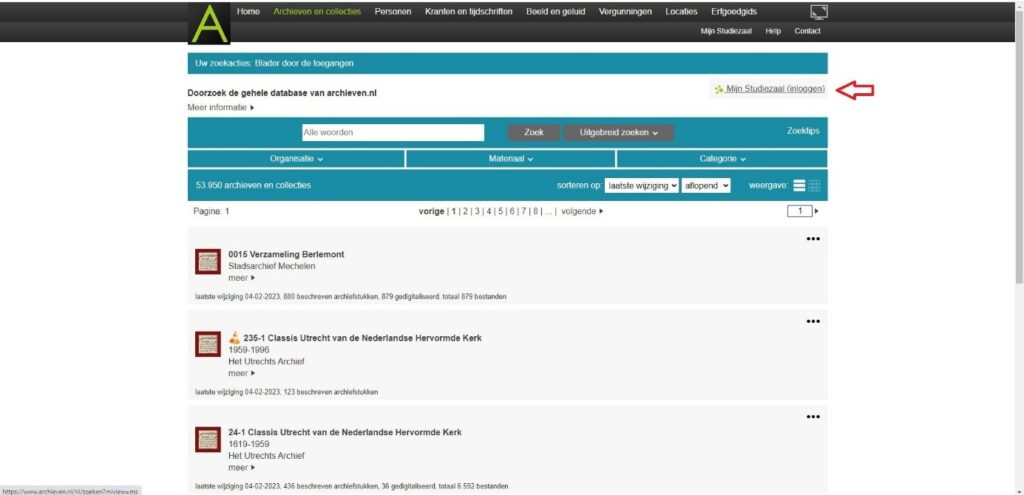
Task: Open the sort field dropdown laatste wijziging
Action: point(642,185)
